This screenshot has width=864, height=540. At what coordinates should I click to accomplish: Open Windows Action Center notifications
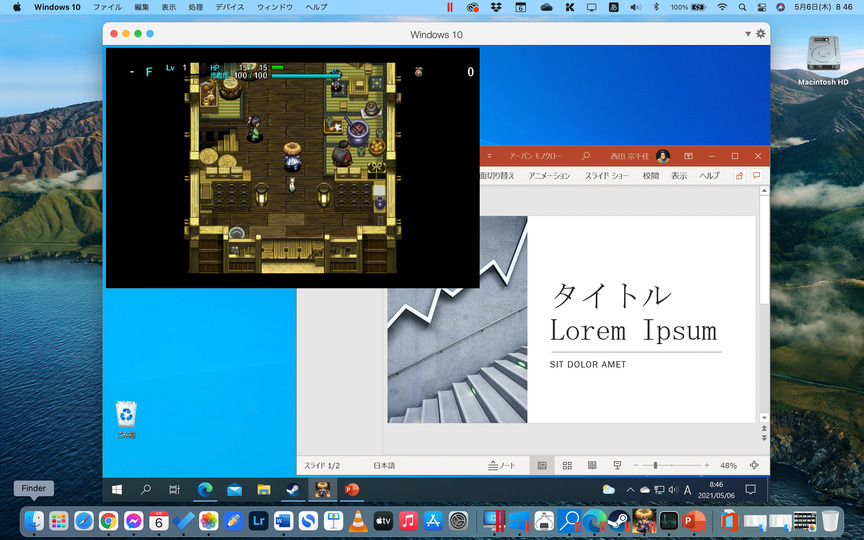[x=750, y=489]
